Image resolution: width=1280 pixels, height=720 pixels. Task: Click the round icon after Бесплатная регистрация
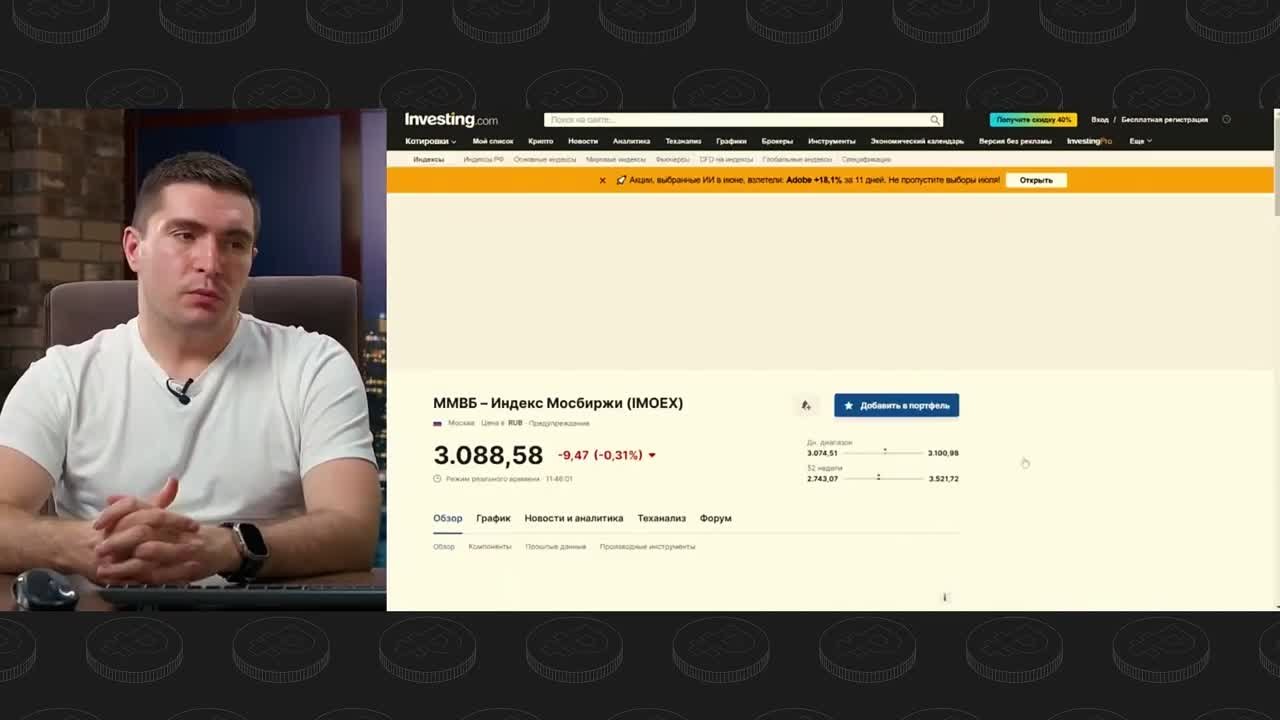pyautogui.click(x=1226, y=119)
